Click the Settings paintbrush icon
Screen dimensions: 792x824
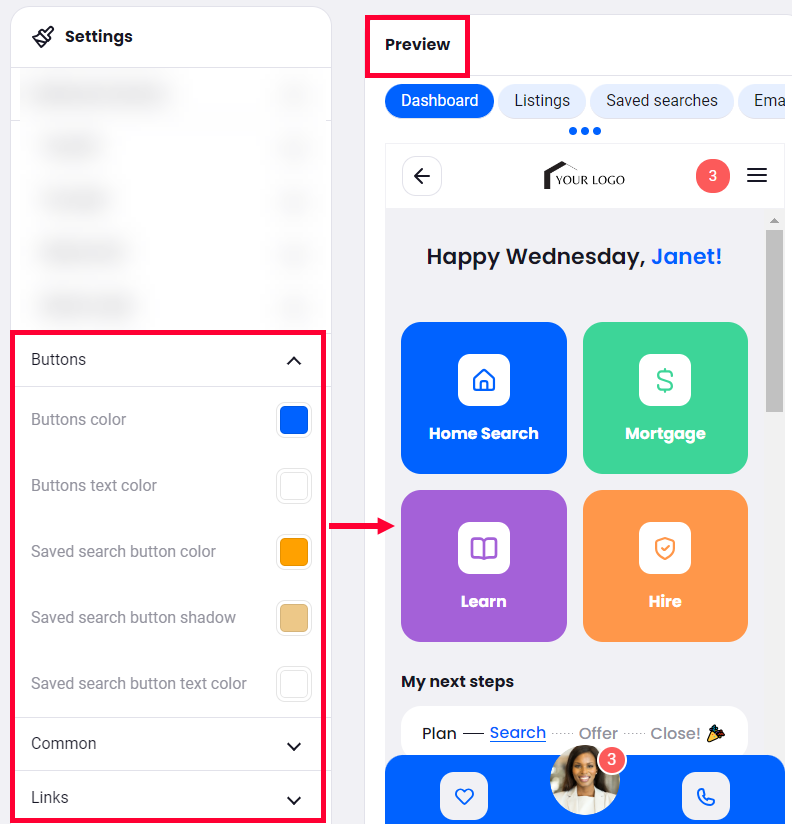click(x=43, y=37)
